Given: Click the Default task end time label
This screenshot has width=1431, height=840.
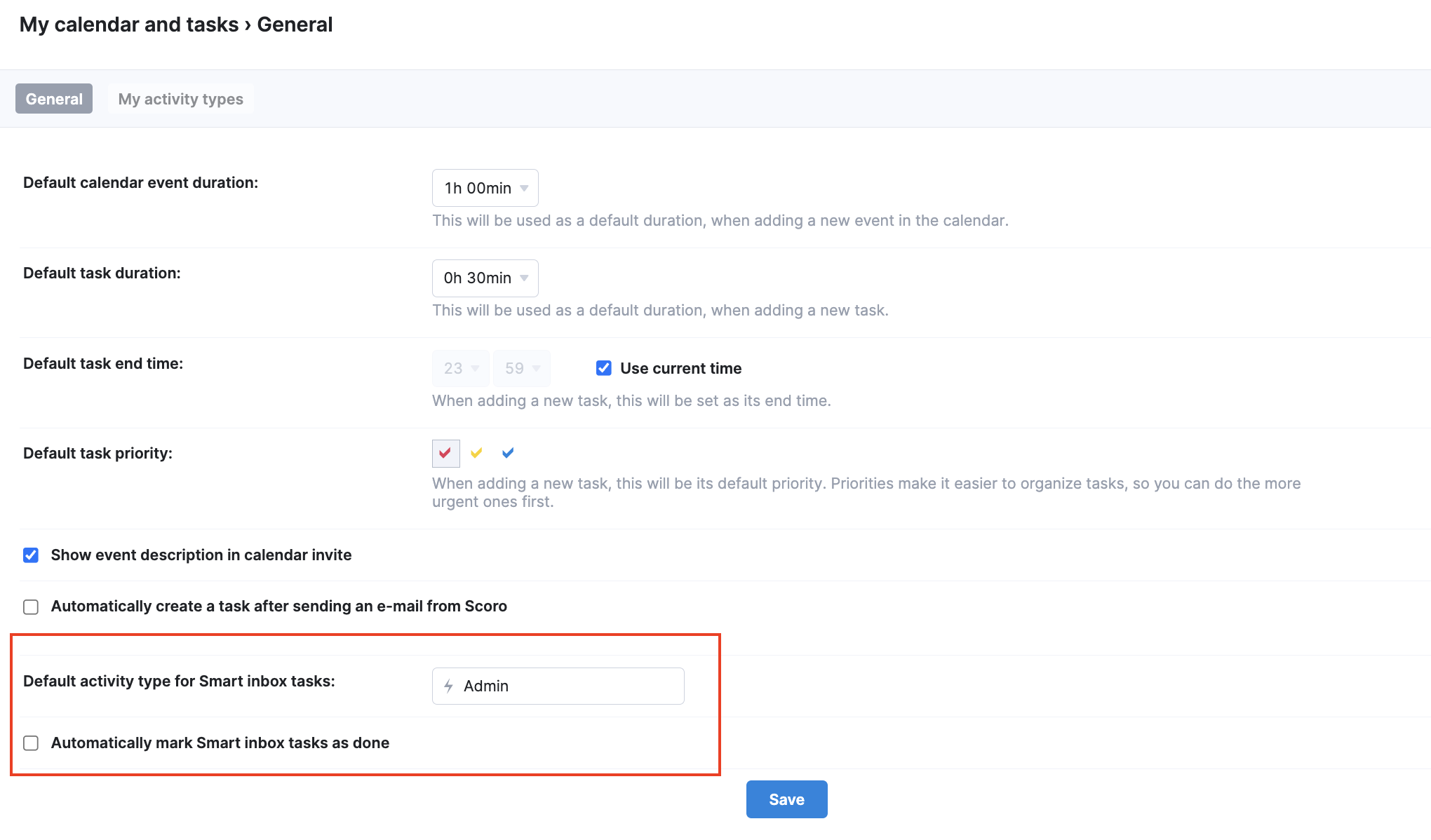Looking at the screenshot, I should tap(103, 363).
